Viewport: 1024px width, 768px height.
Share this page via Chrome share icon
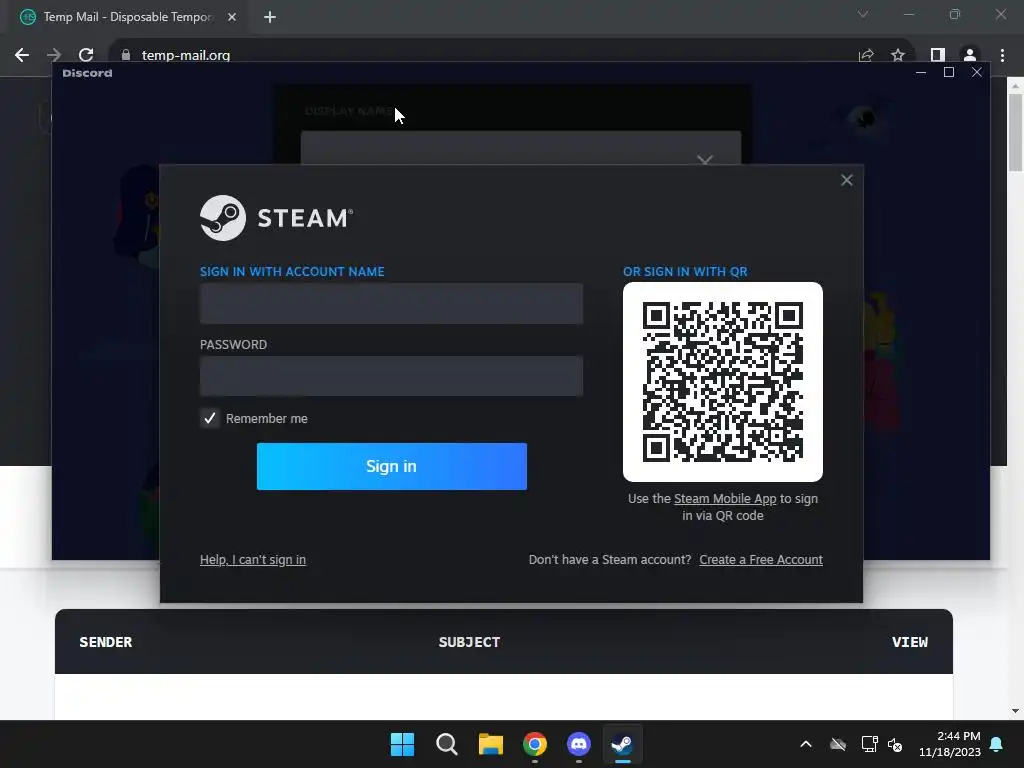(866, 55)
